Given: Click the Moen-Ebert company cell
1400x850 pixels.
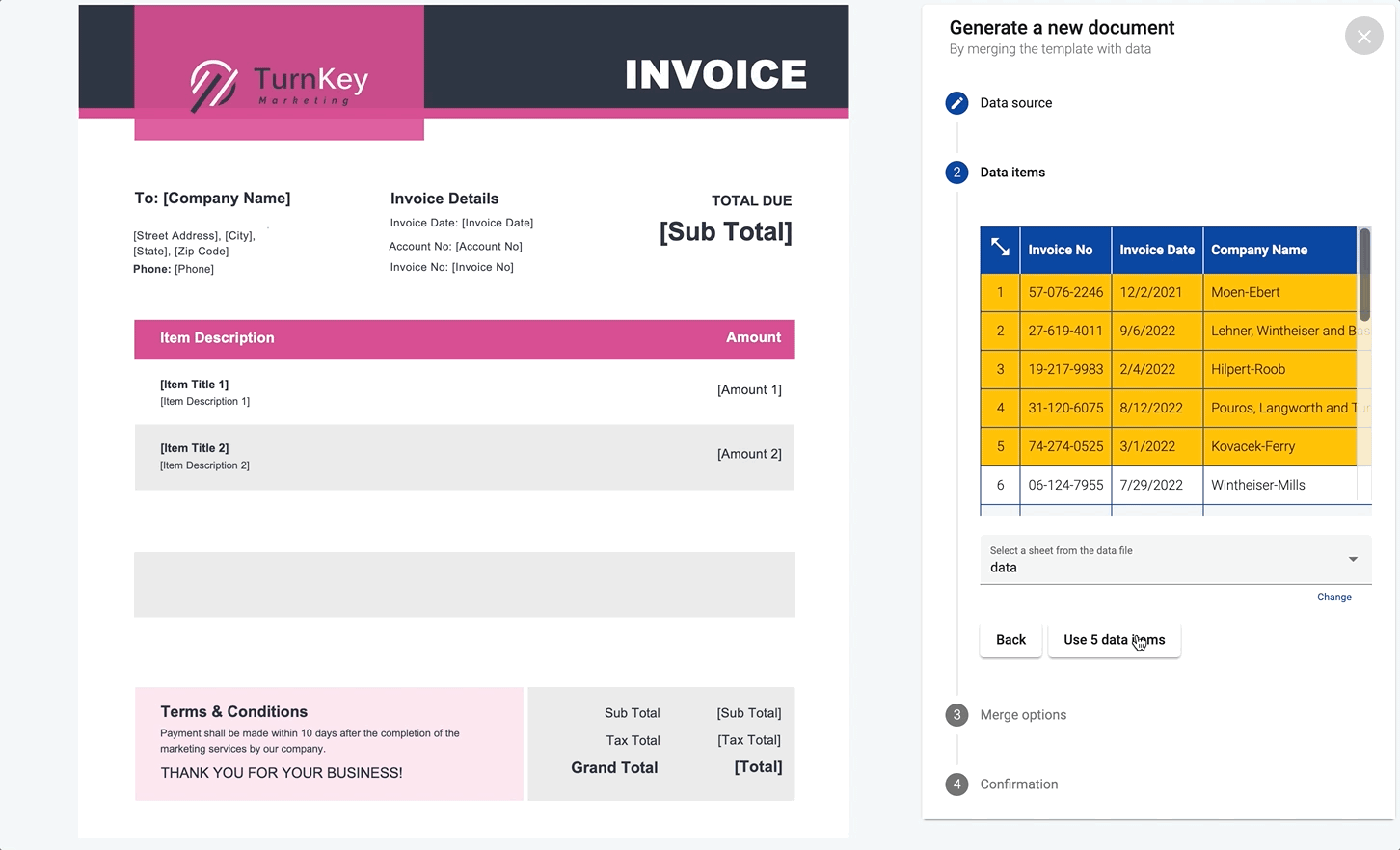Looking at the screenshot, I should pos(1279,292).
